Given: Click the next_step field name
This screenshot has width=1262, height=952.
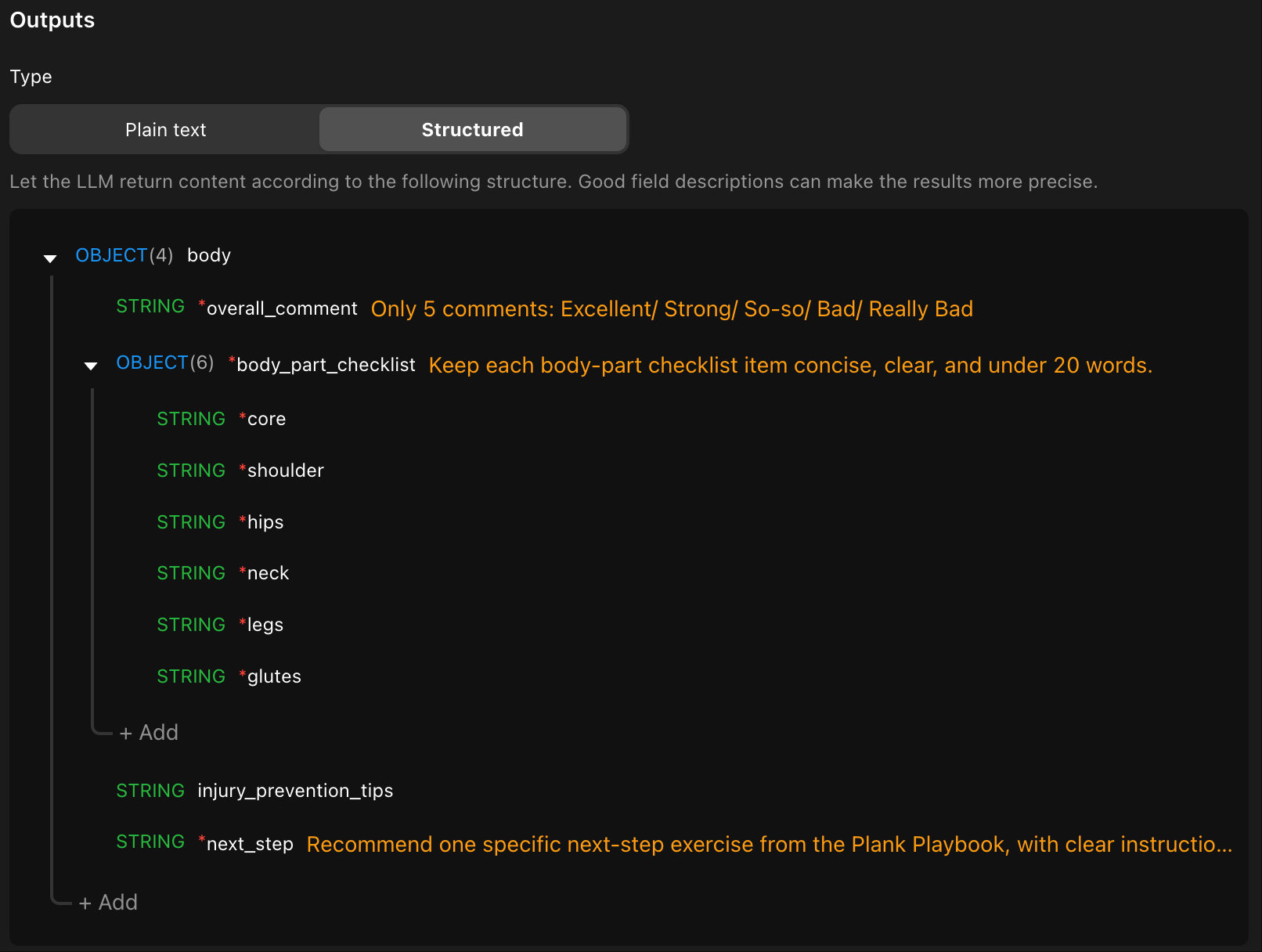Looking at the screenshot, I should [250, 844].
